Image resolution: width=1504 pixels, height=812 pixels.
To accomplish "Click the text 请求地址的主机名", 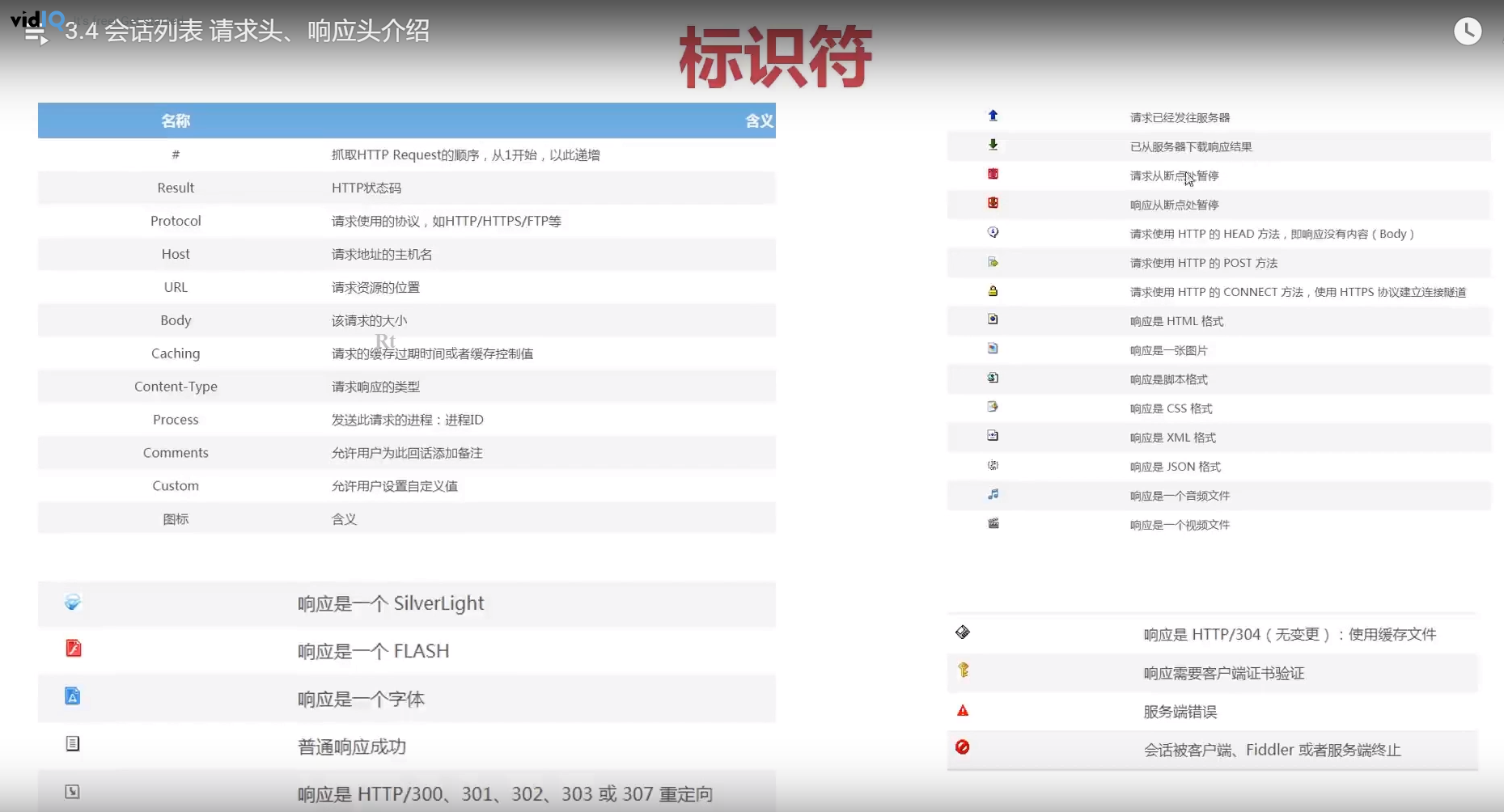I will [382, 254].
